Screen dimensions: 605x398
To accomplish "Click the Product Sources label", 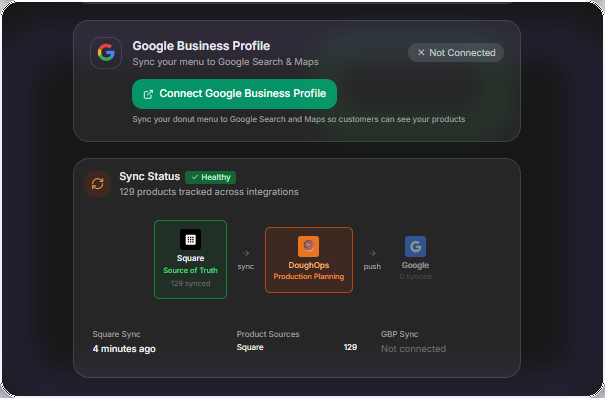I will (268, 334).
